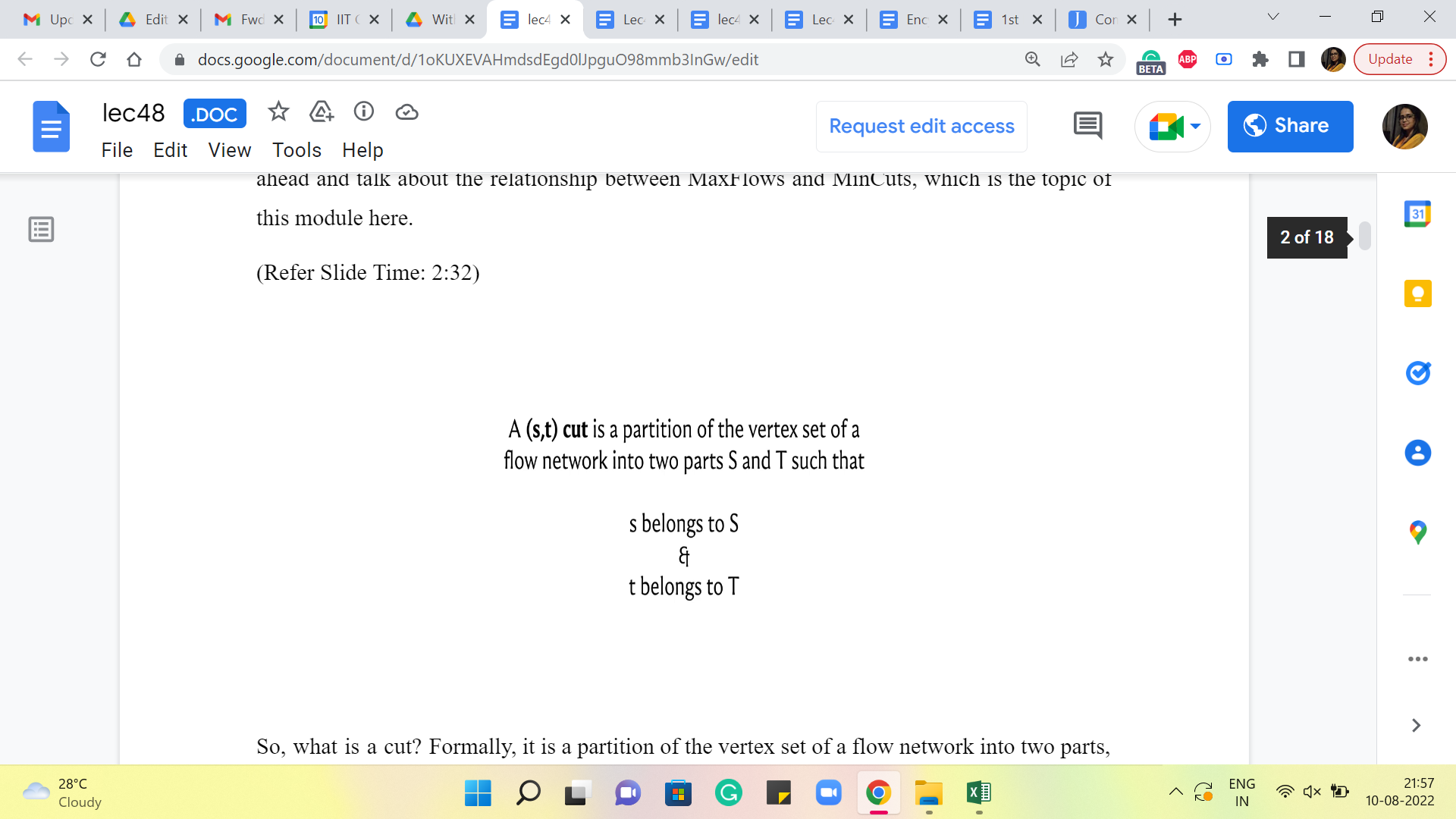The image size is (1456, 819).
Task: Open the View menu
Action: click(x=229, y=150)
